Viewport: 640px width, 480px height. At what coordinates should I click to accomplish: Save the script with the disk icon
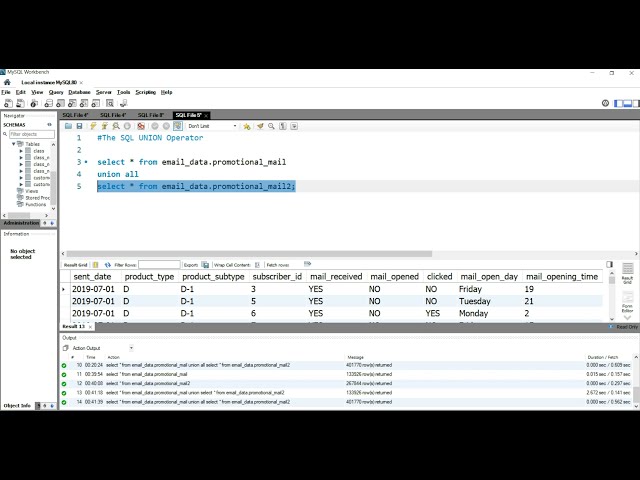79,126
